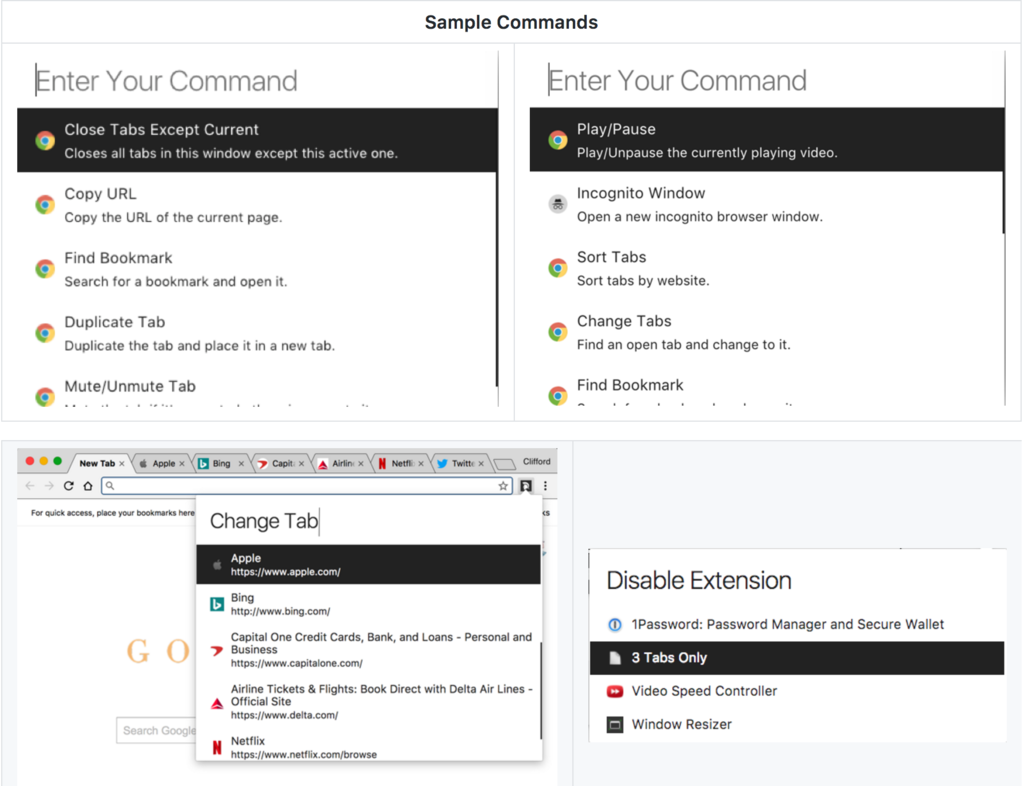Image resolution: width=1024 pixels, height=786 pixels.
Task: Switch to the Capital One browser tab
Action: [x=281, y=464]
